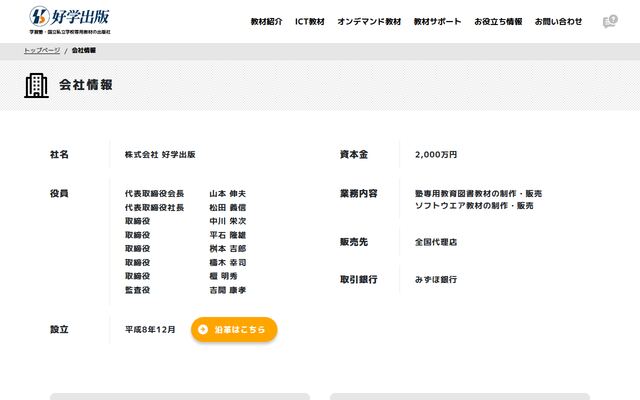The image size is (640, 400).
Task: Select the auditor name 吉岡 康孝
Action: point(228,290)
